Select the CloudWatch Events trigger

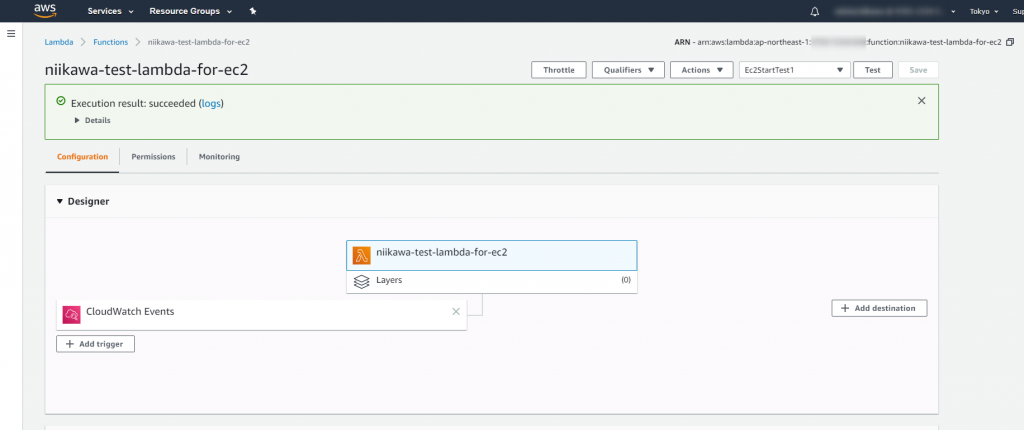[261, 314]
